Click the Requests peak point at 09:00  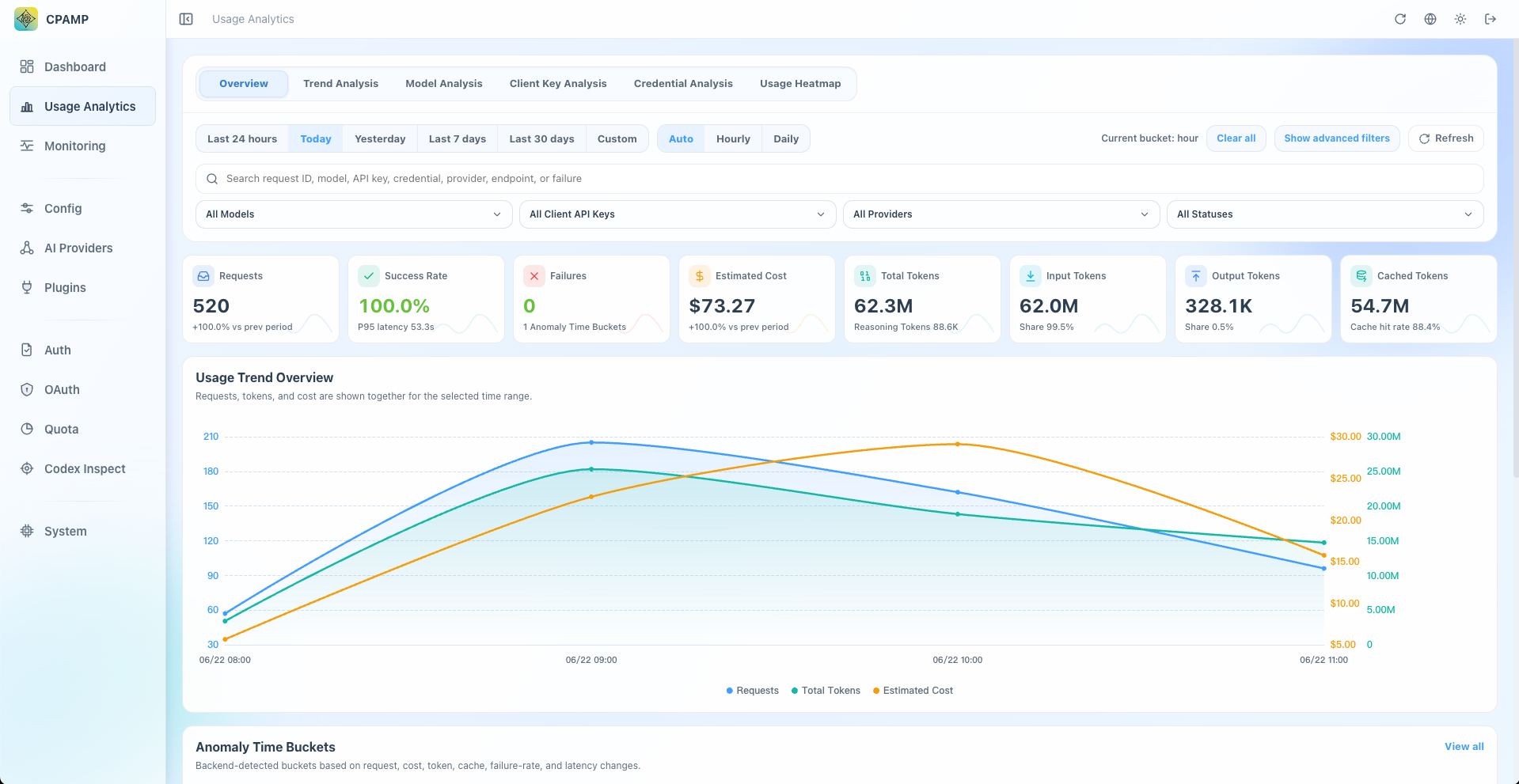(591, 442)
